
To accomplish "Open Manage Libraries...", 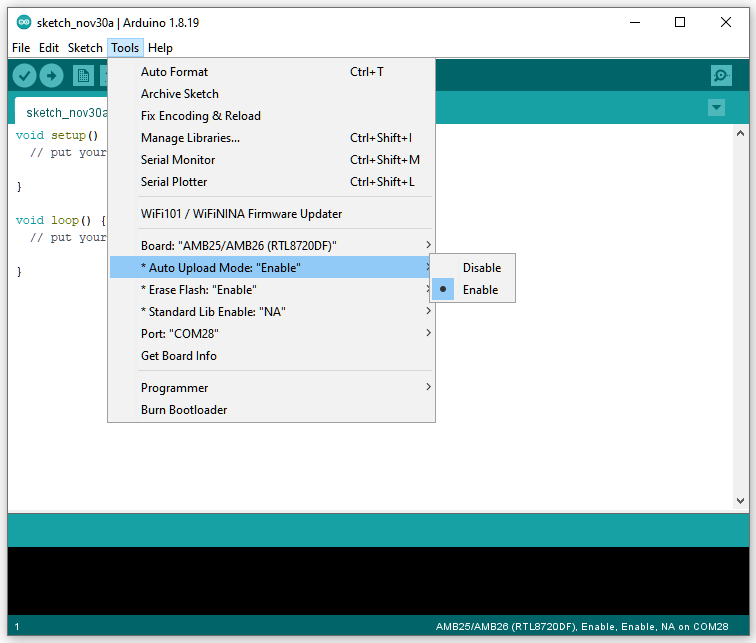I will click(x=272, y=138).
